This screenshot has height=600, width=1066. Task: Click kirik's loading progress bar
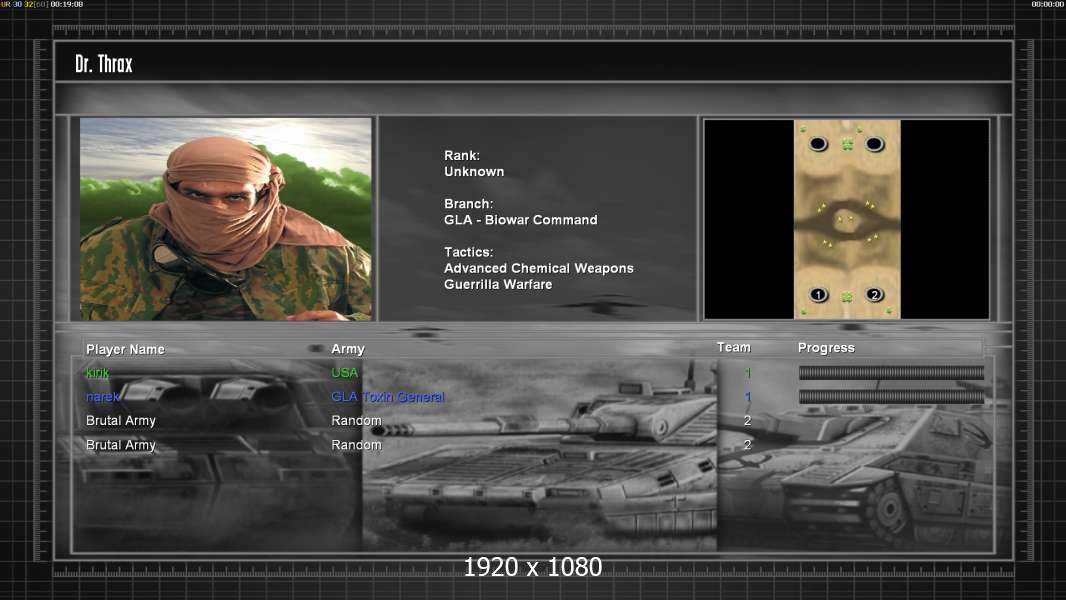click(891, 372)
